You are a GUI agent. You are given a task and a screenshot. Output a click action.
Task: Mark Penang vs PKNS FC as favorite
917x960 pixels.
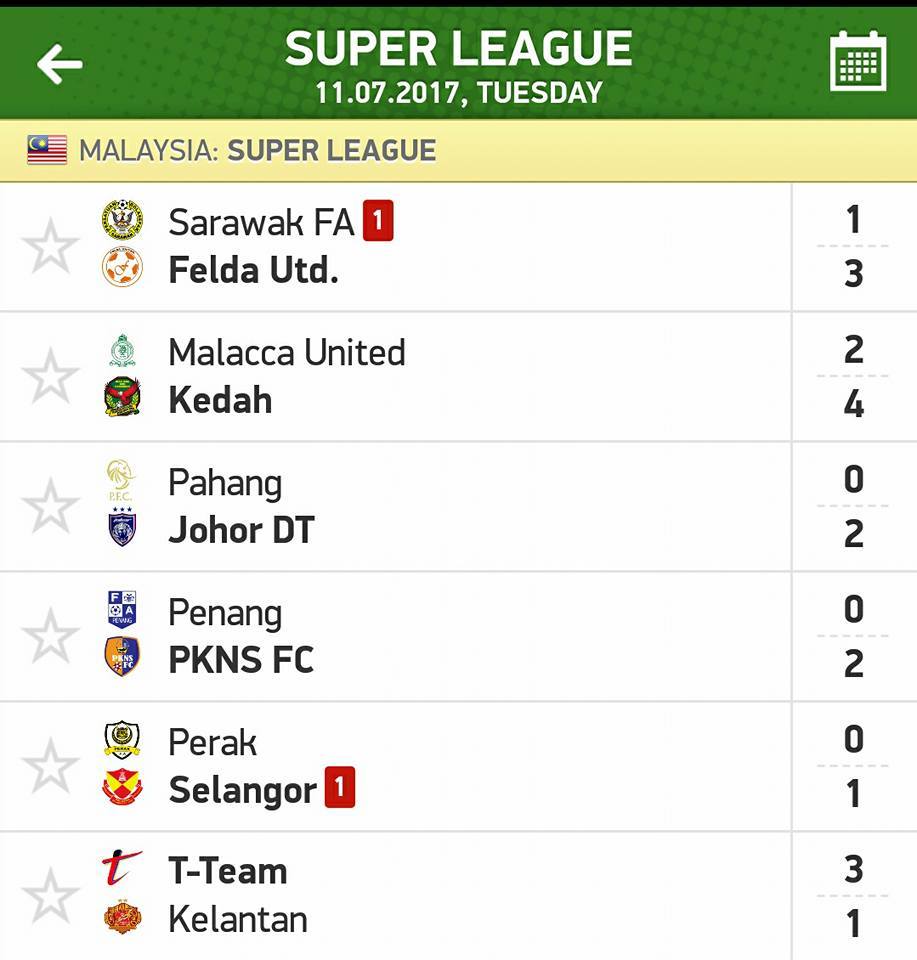50,636
